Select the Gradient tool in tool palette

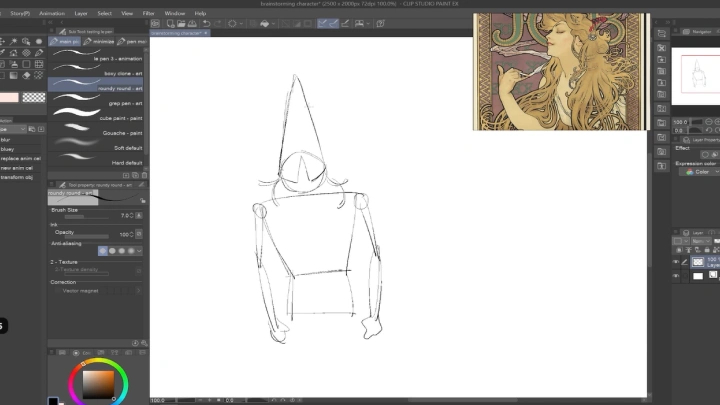[14, 75]
